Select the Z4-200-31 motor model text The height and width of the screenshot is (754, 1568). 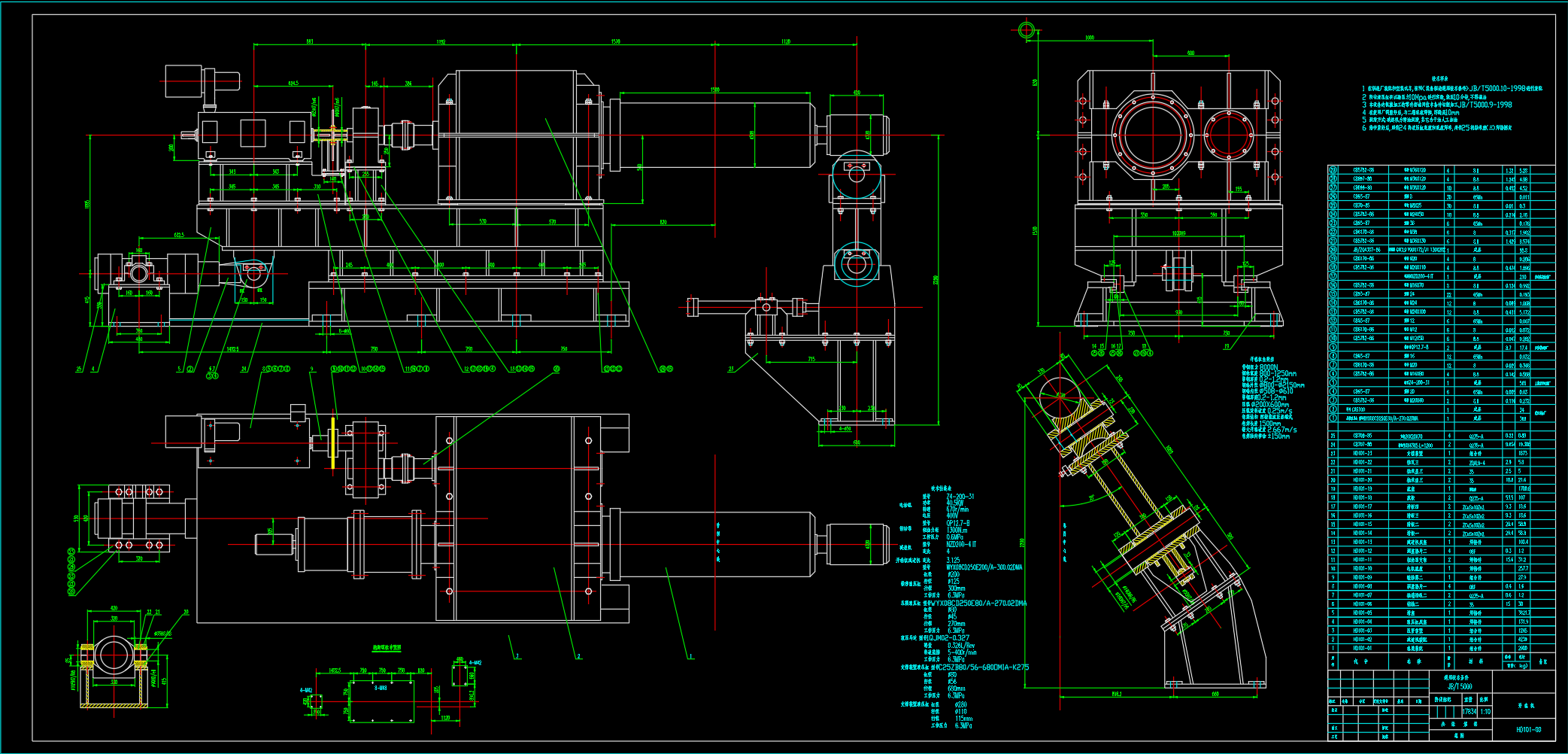tap(960, 497)
